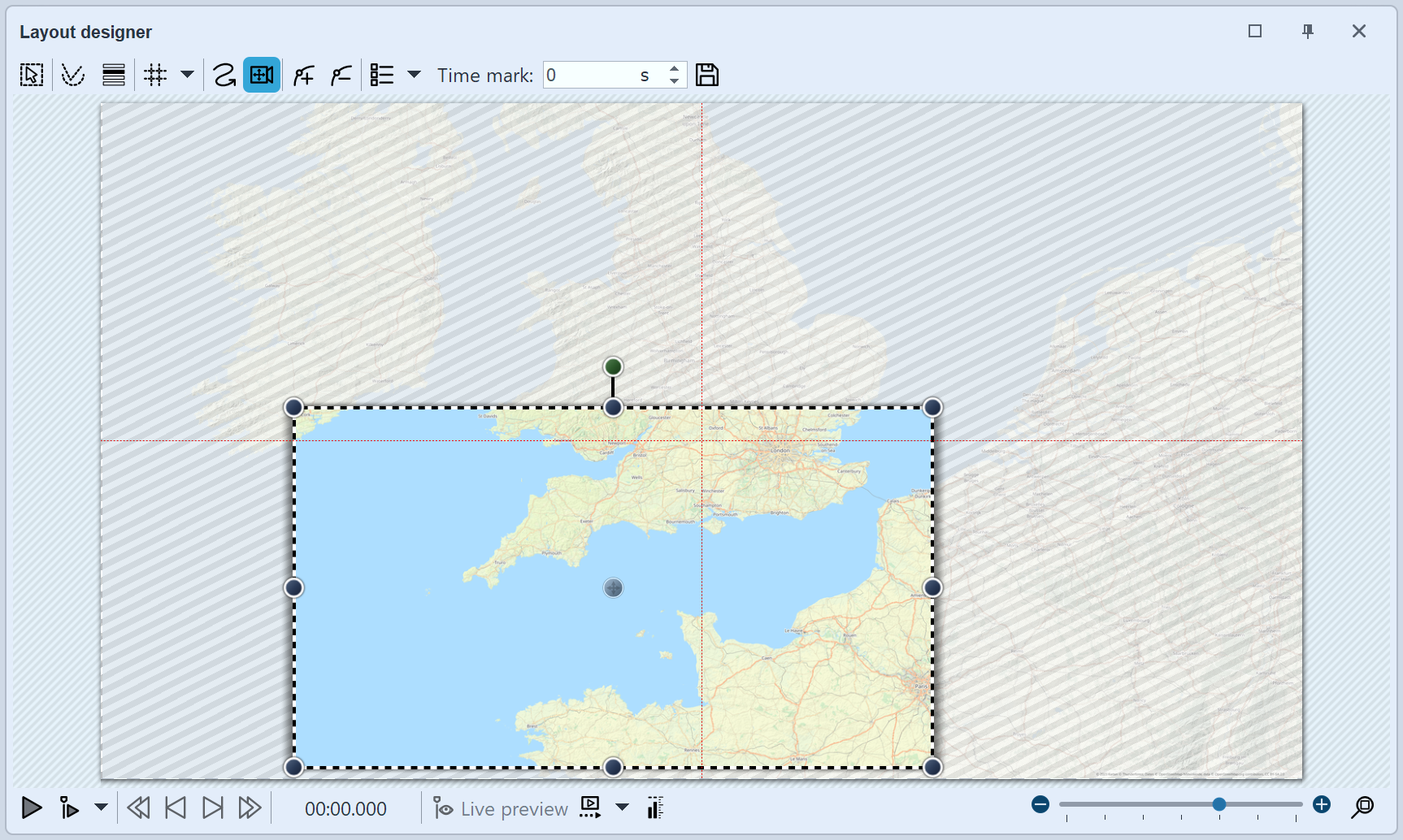Click the add keyframe marker icon

302,74
